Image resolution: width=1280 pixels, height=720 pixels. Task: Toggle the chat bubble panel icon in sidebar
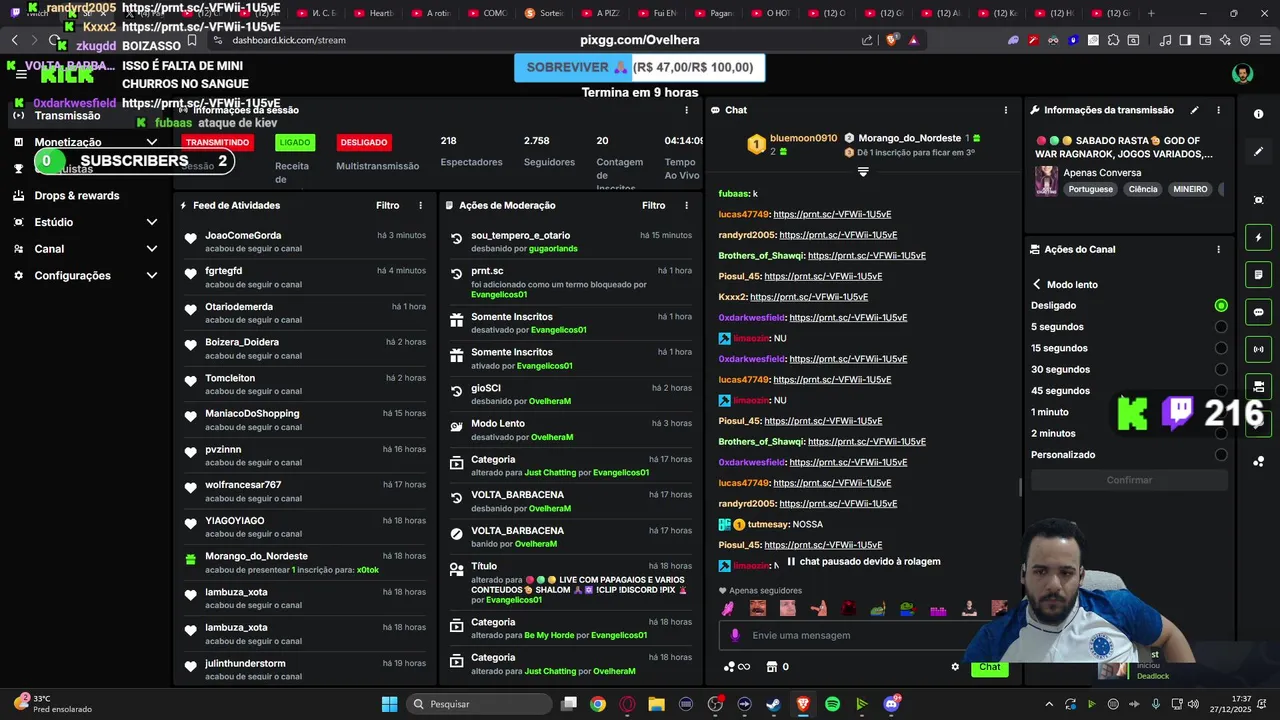[1258, 312]
